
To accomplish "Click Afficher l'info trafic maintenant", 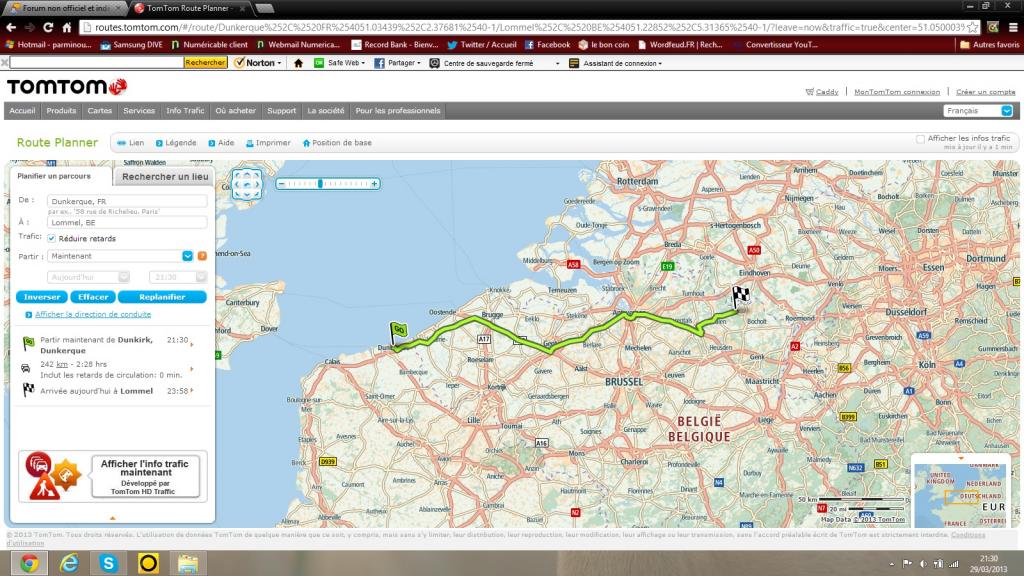I will coord(145,476).
